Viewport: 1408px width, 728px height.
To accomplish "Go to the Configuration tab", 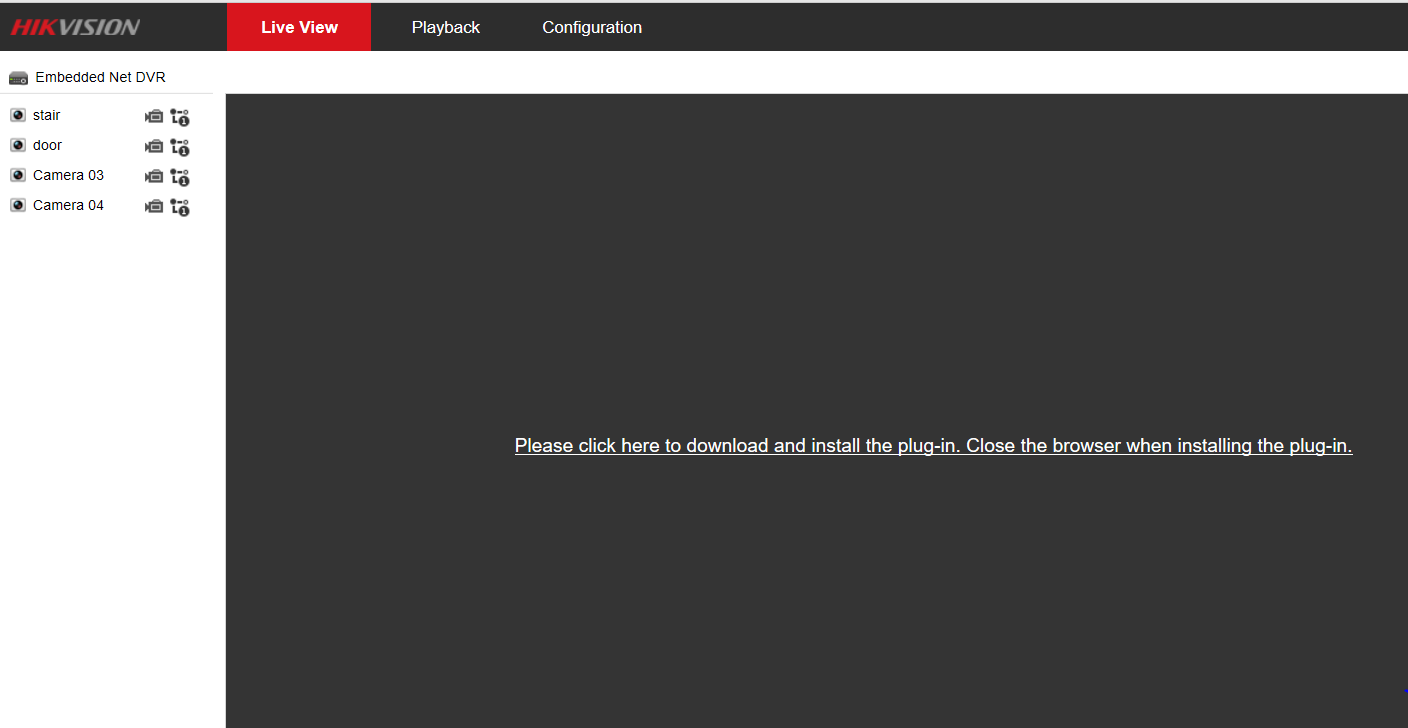I will point(592,27).
